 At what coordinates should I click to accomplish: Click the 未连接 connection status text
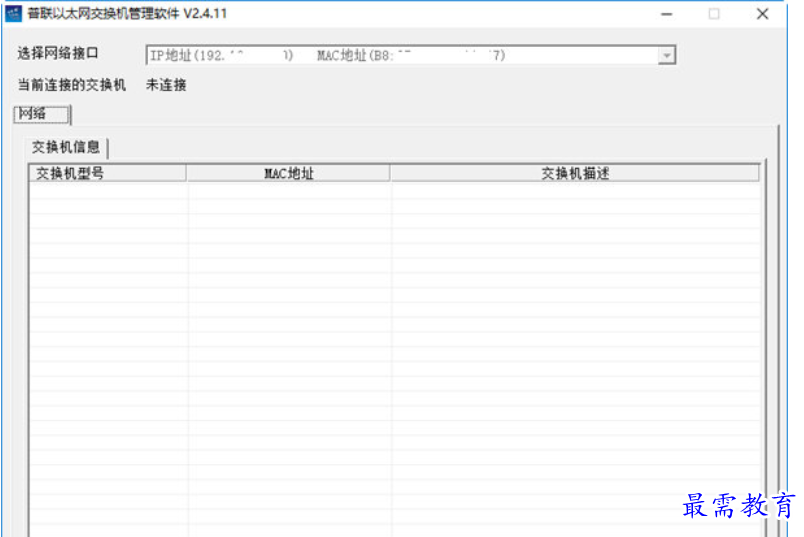click(166, 85)
